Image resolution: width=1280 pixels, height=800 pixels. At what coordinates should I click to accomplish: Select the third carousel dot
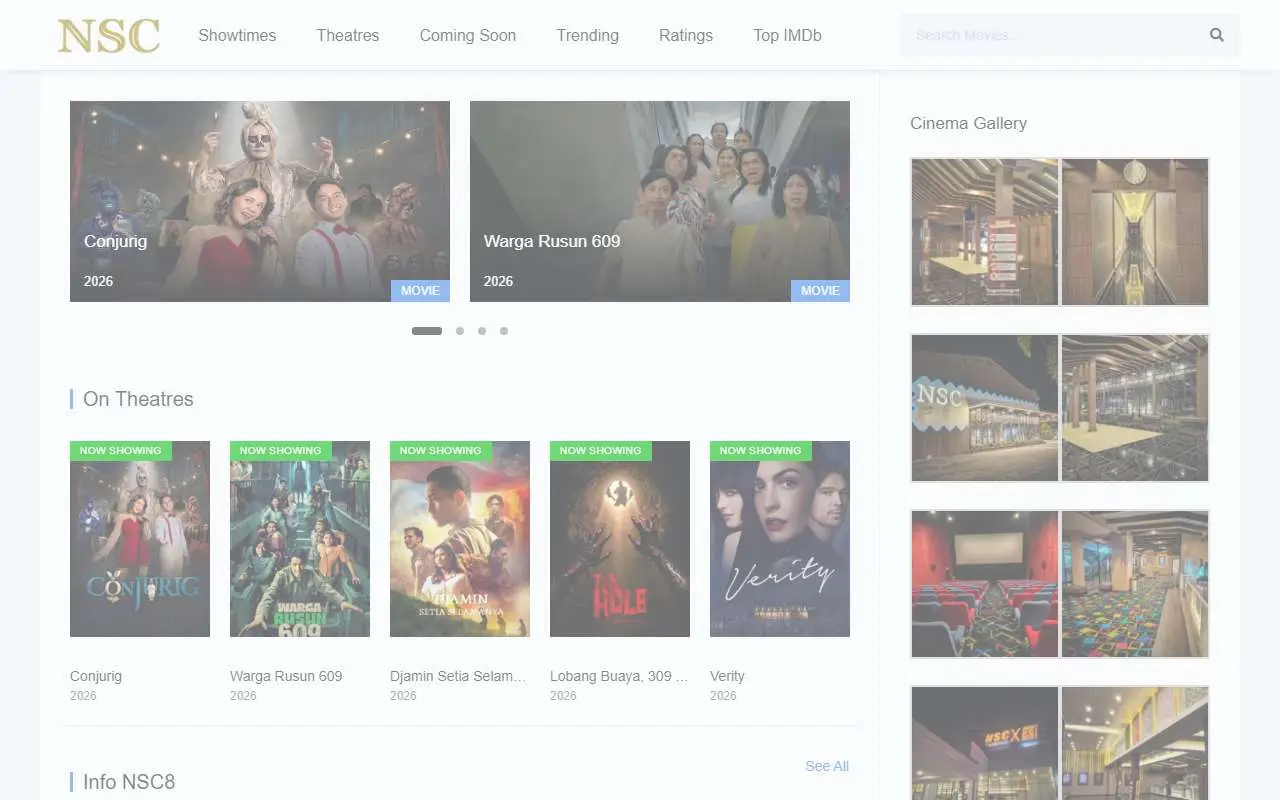point(482,331)
